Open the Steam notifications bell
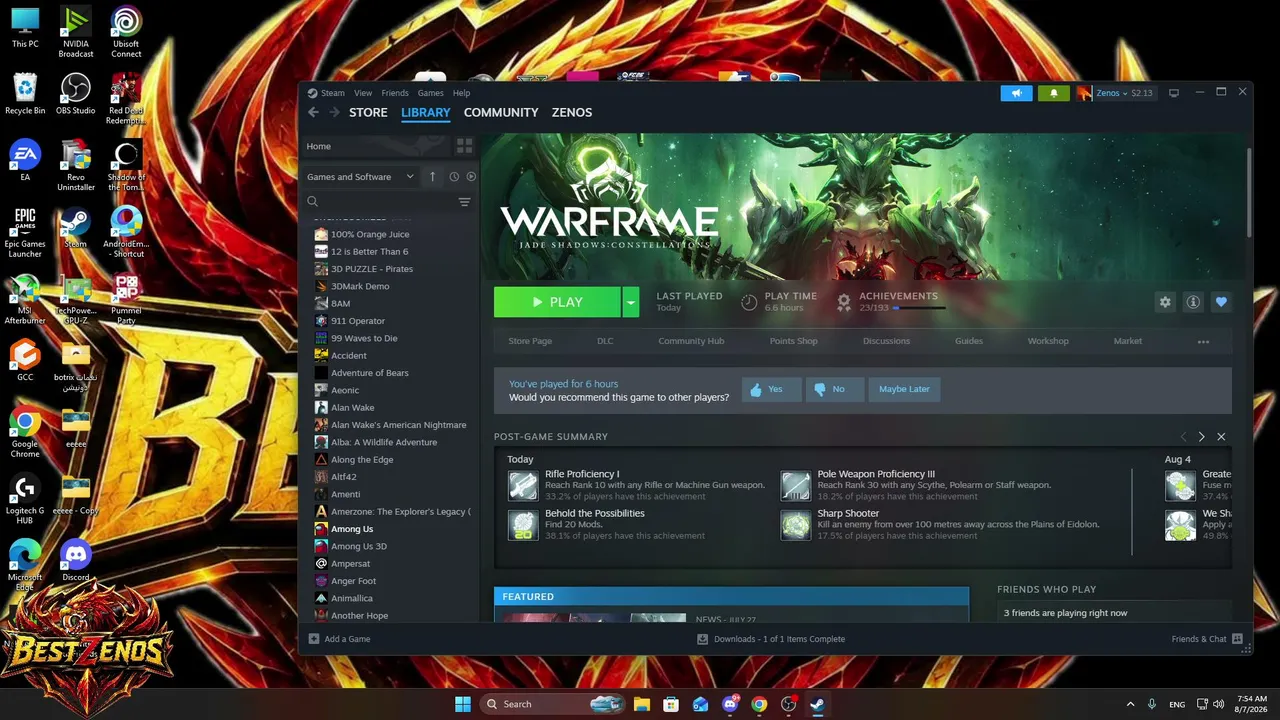1280x720 pixels. (x=1053, y=93)
